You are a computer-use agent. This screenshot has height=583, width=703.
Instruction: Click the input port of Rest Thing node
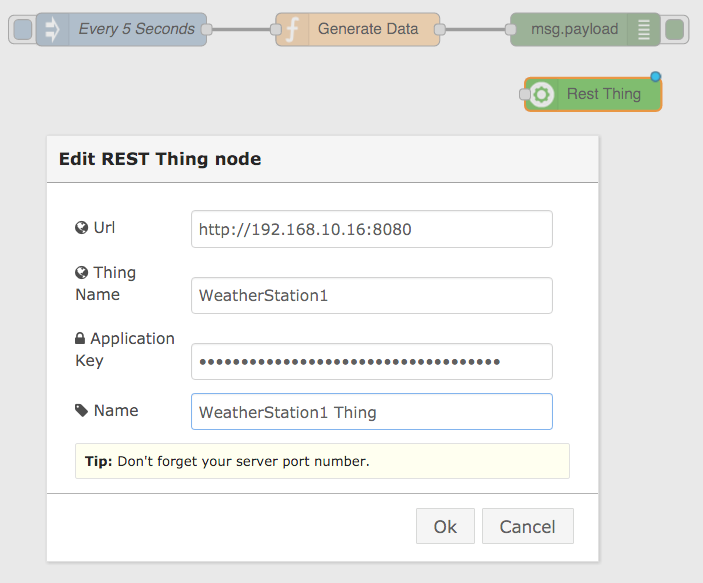[524, 95]
